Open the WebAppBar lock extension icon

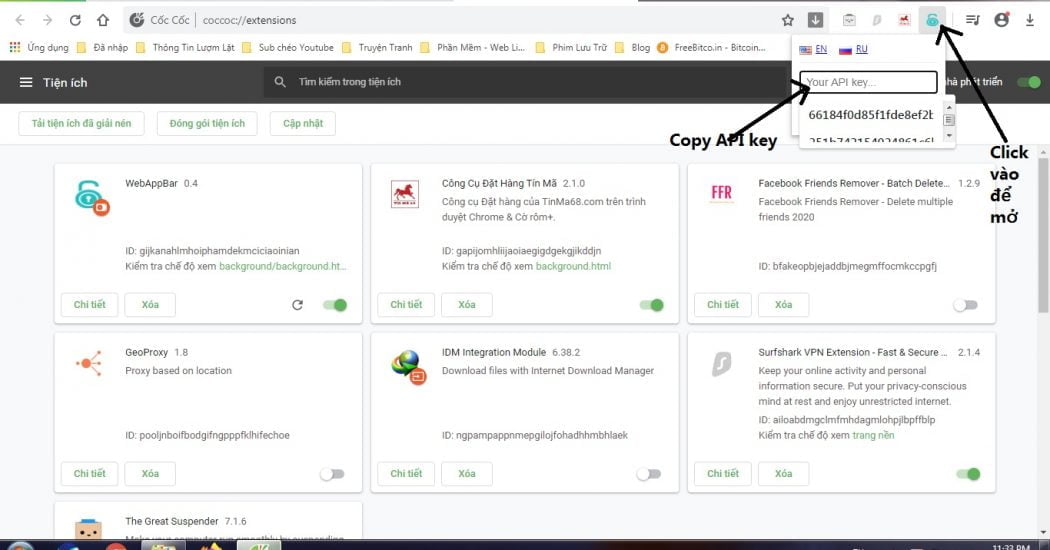tap(931, 20)
